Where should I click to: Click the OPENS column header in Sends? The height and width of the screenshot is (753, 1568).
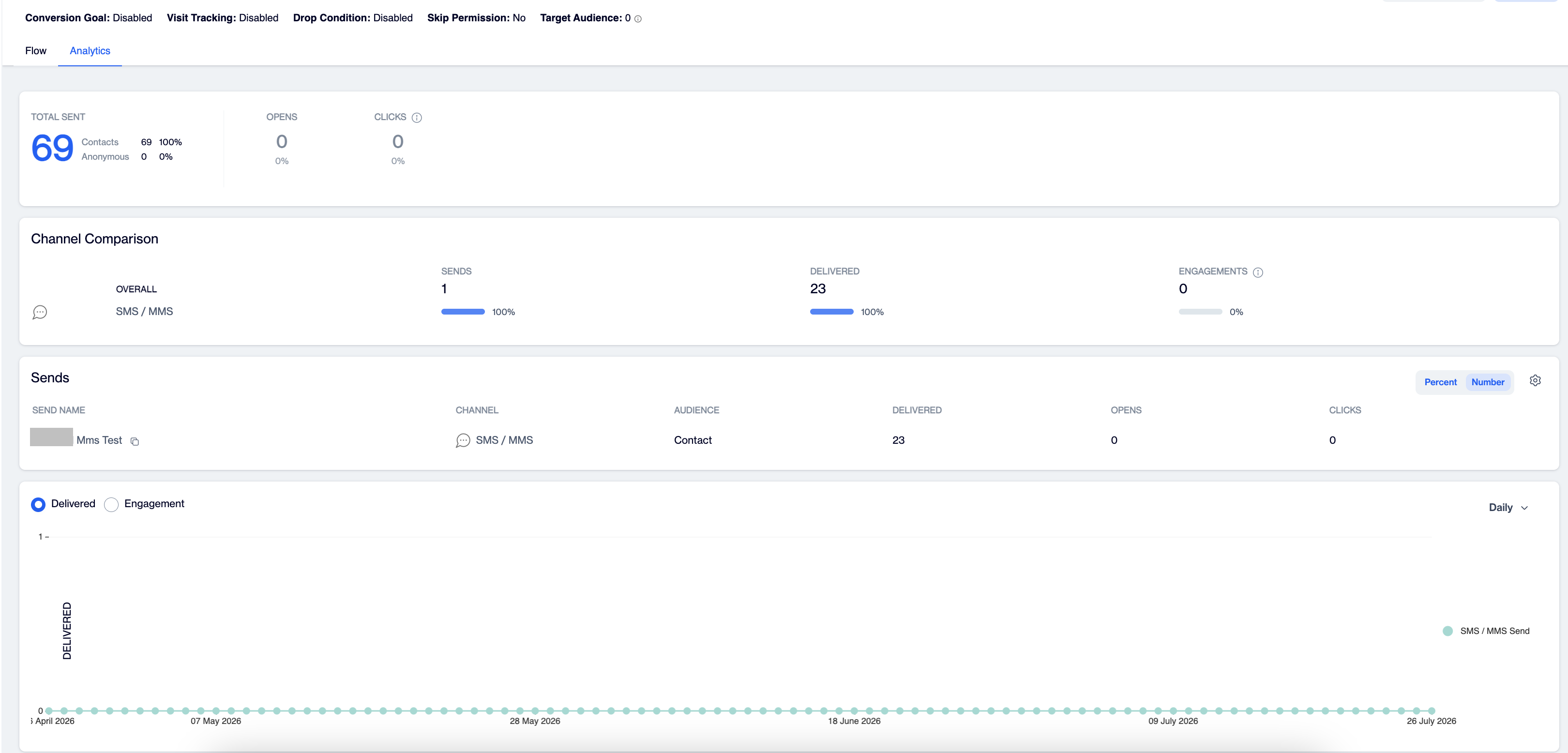pyautogui.click(x=1126, y=410)
